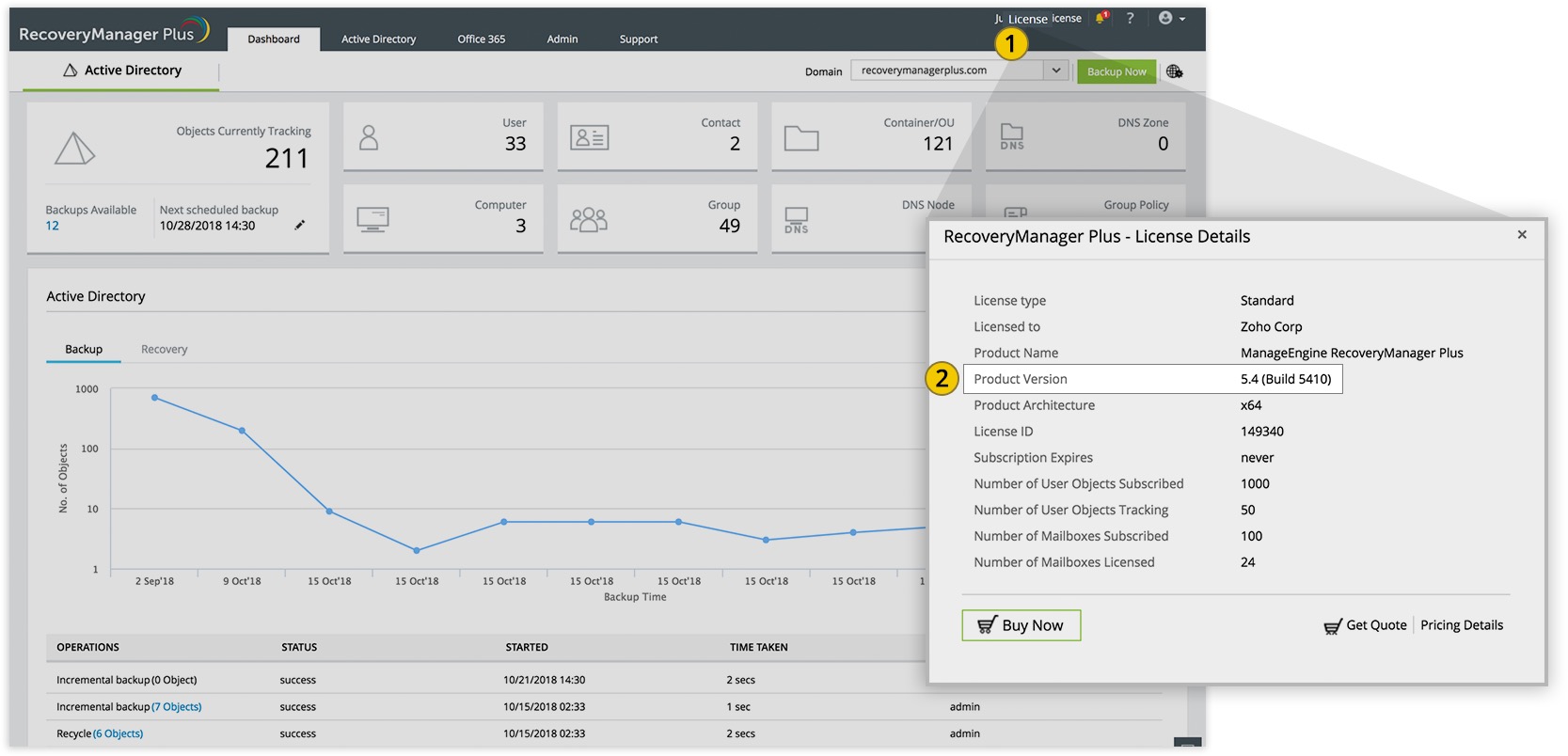Screen dimensions: 1568x756
Task: Click the Container/OU folder icon
Action: coord(801,138)
